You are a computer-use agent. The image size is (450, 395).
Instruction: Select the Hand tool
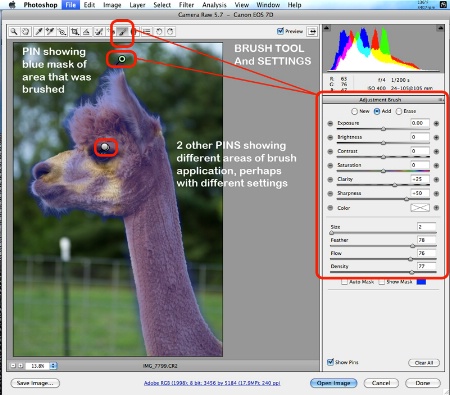[x=26, y=31]
